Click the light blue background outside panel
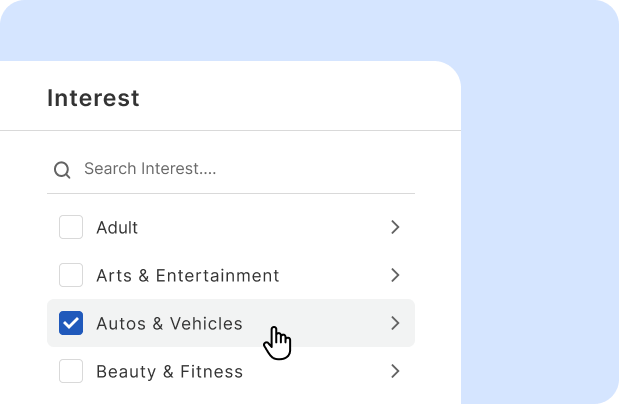Screen dimensions: 619x404 point(540,200)
